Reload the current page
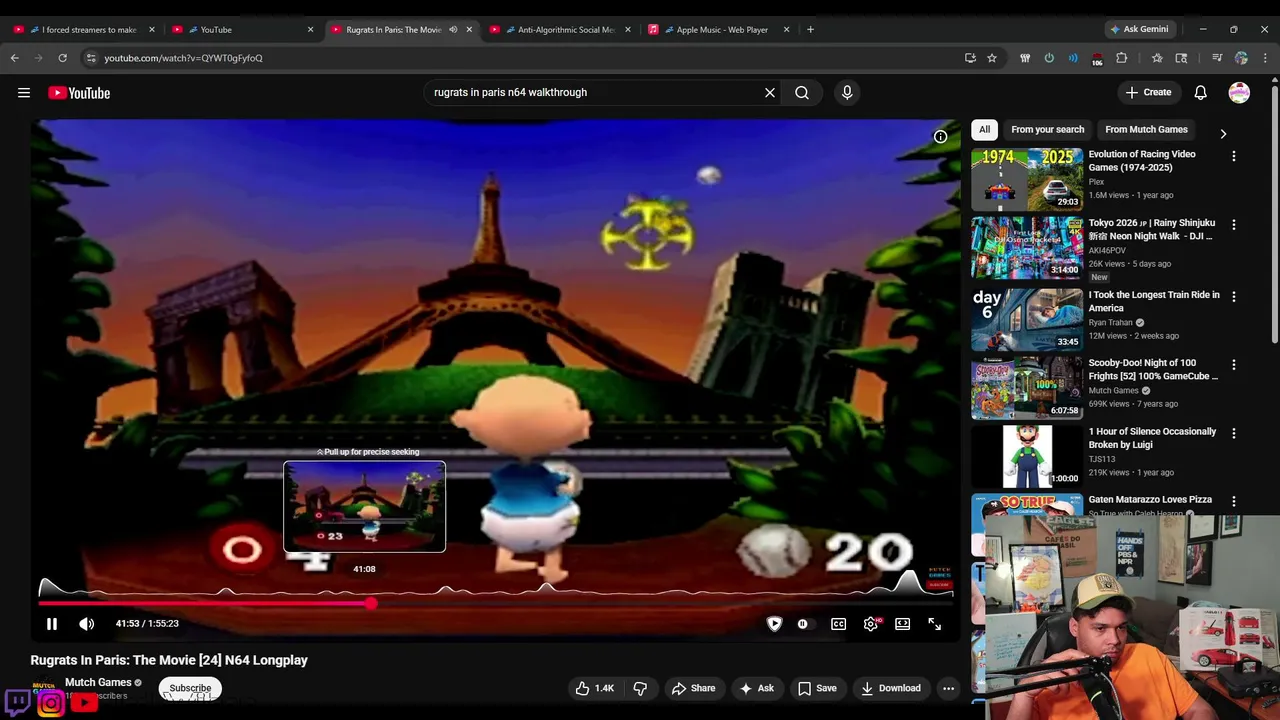Viewport: 1280px width, 720px height. click(x=62, y=58)
